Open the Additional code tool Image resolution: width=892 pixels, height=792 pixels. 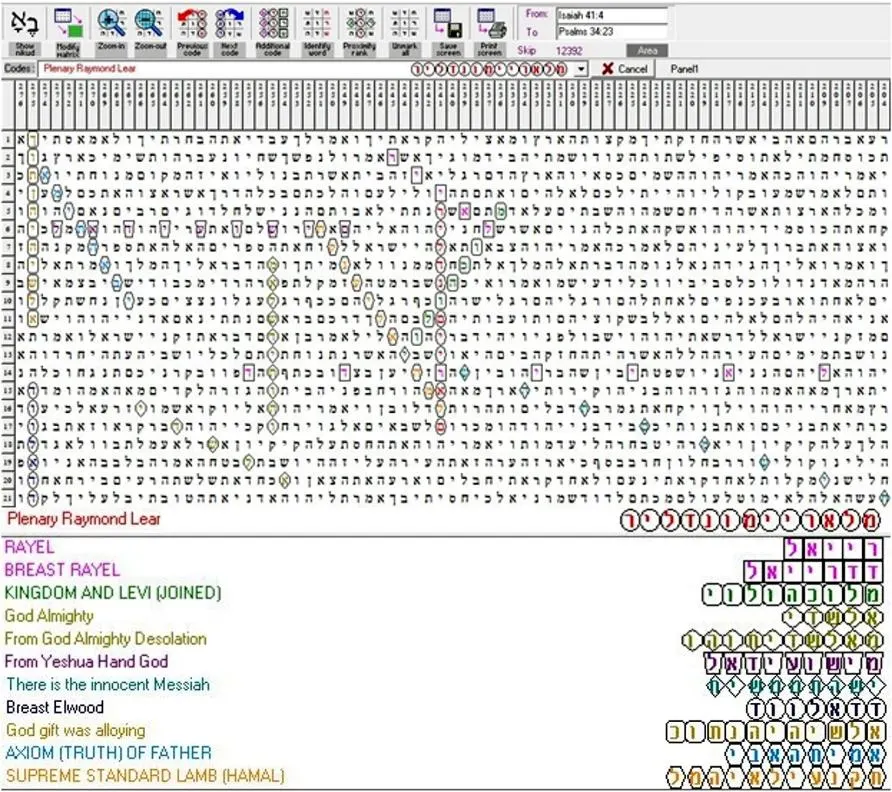click(273, 32)
